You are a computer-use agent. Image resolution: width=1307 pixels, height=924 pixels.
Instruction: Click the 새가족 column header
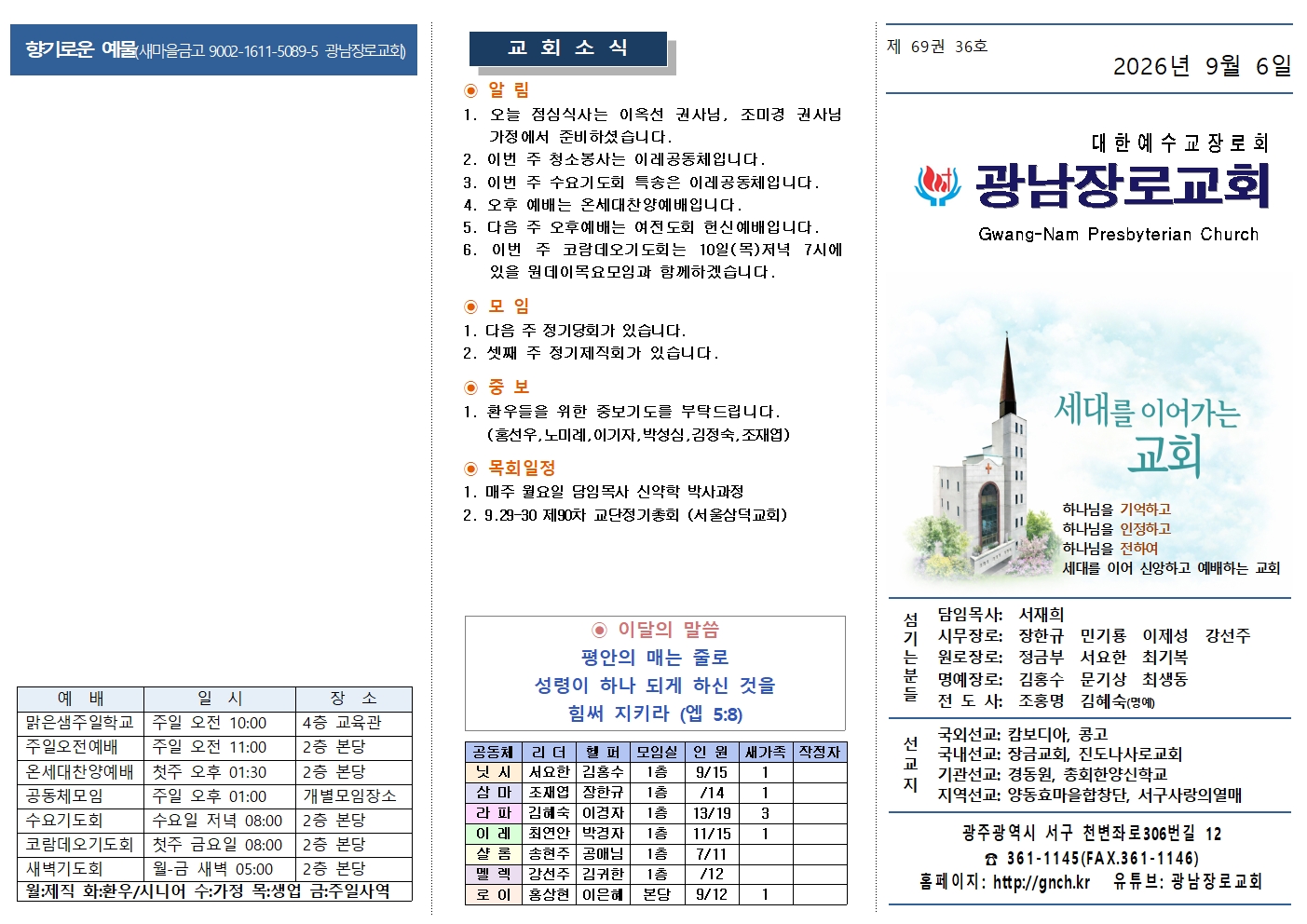coord(765,752)
